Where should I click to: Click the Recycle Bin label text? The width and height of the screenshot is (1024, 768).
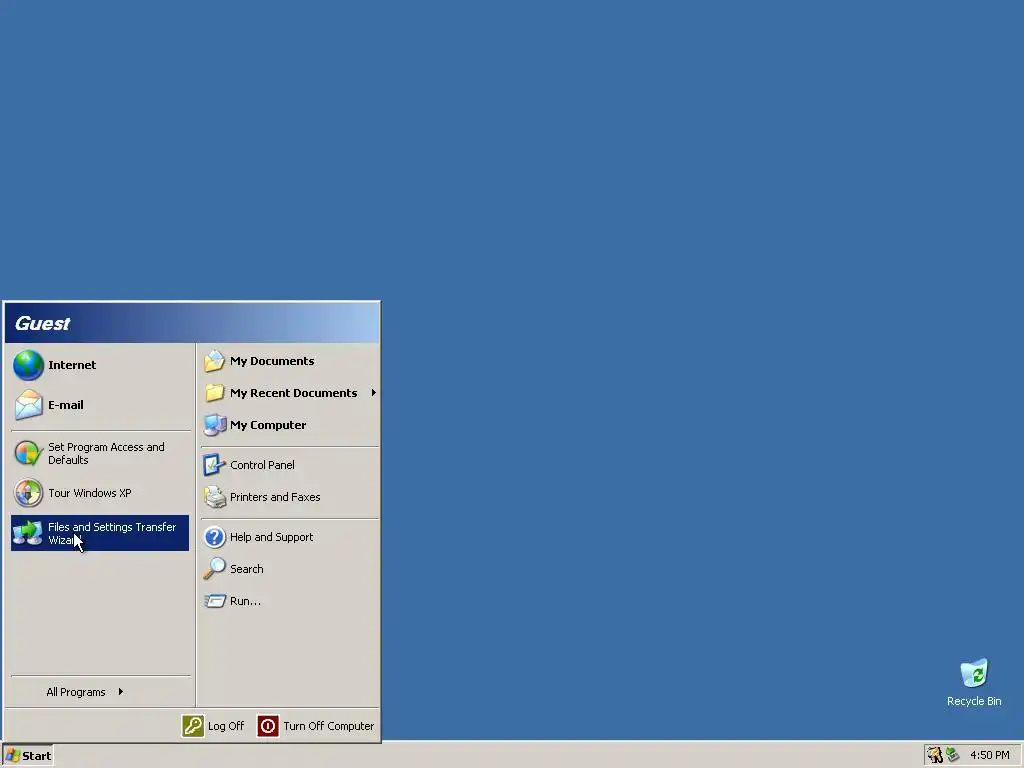click(x=974, y=701)
